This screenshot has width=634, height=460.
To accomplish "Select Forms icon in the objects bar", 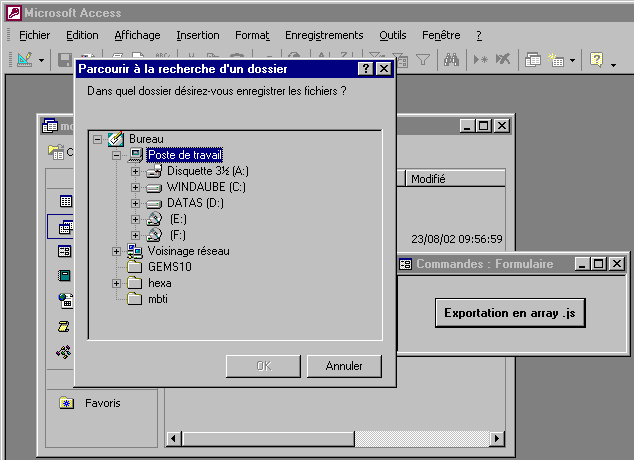I will point(65,251).
